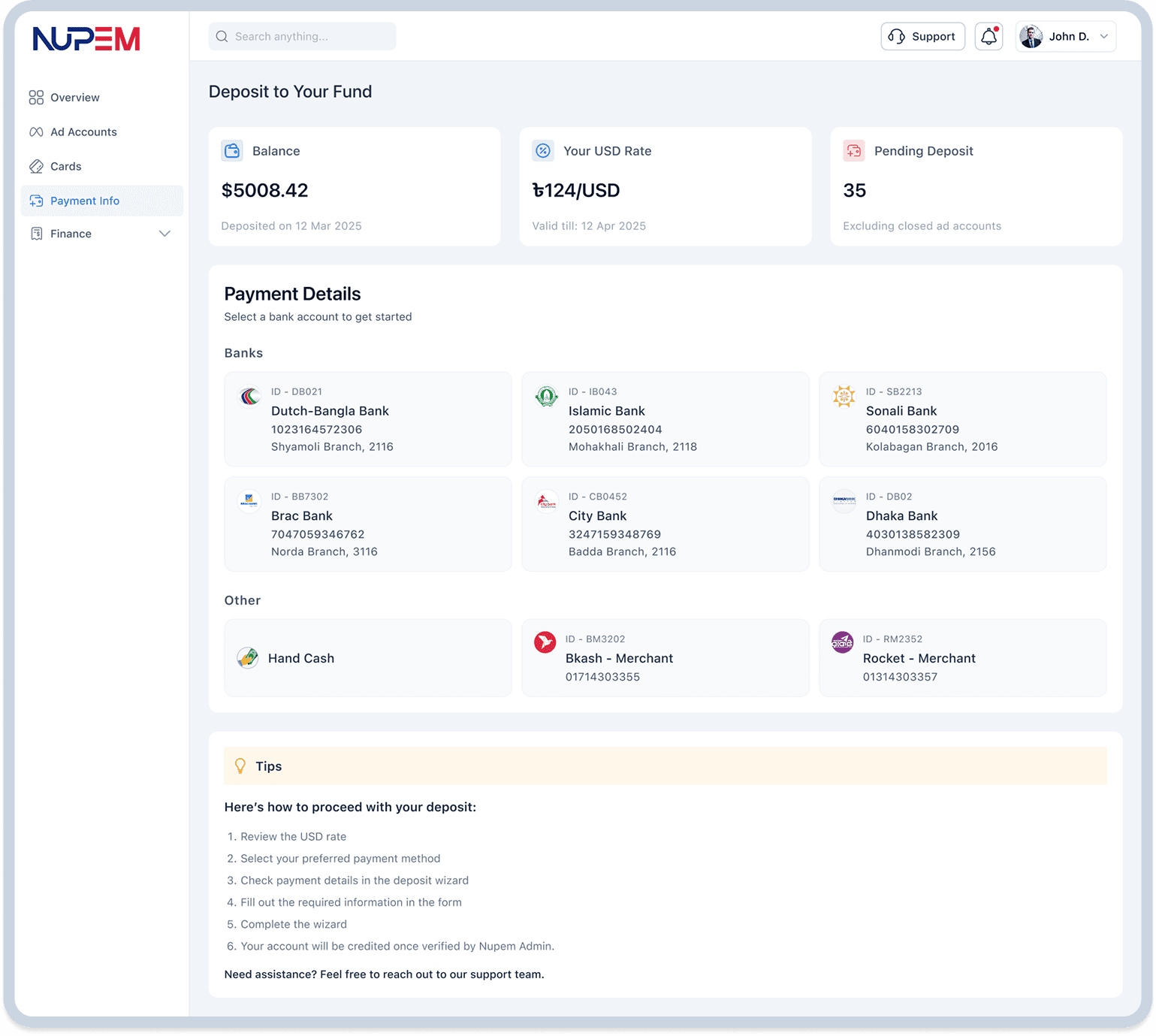Image resolution: width=1156 pixels, height=1036 pixels.
Task: Open Overview in the sidebar
Action: pos(74,98)
